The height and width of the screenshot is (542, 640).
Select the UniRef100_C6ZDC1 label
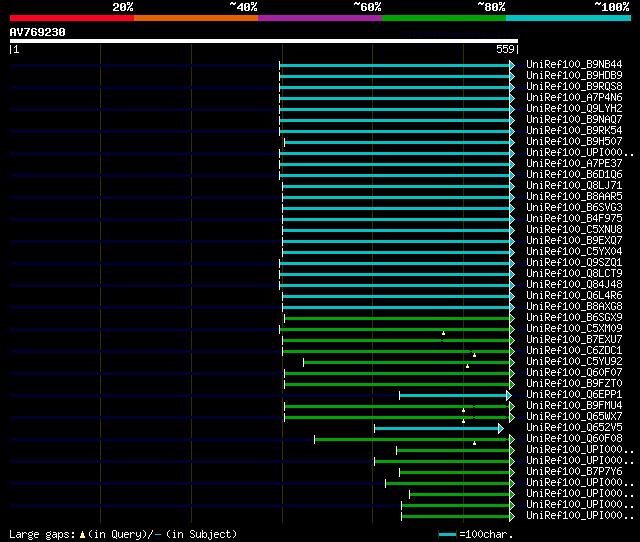tap(574, 351)
